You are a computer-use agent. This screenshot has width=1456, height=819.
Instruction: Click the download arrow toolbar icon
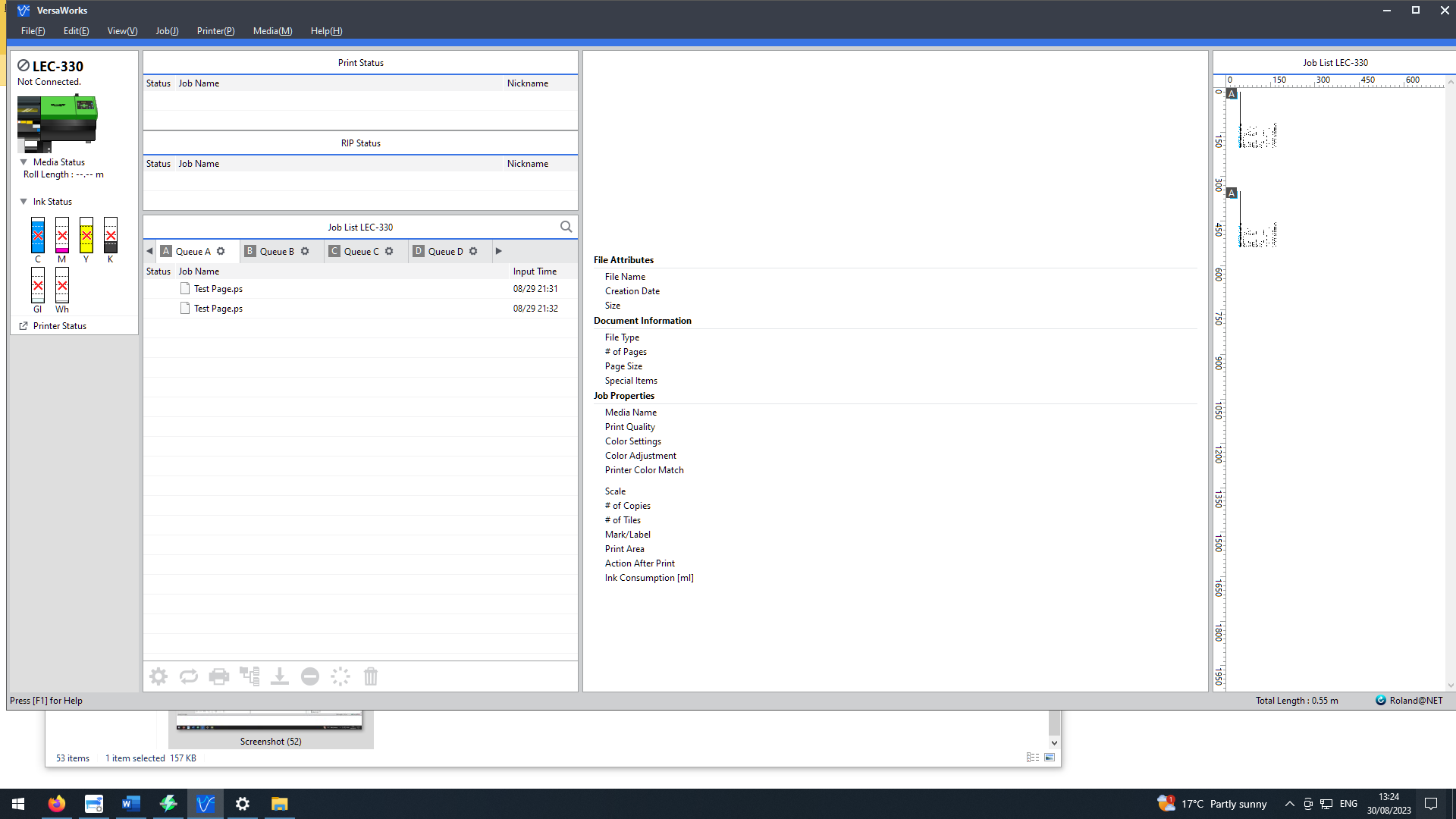(x=280, y=676)
